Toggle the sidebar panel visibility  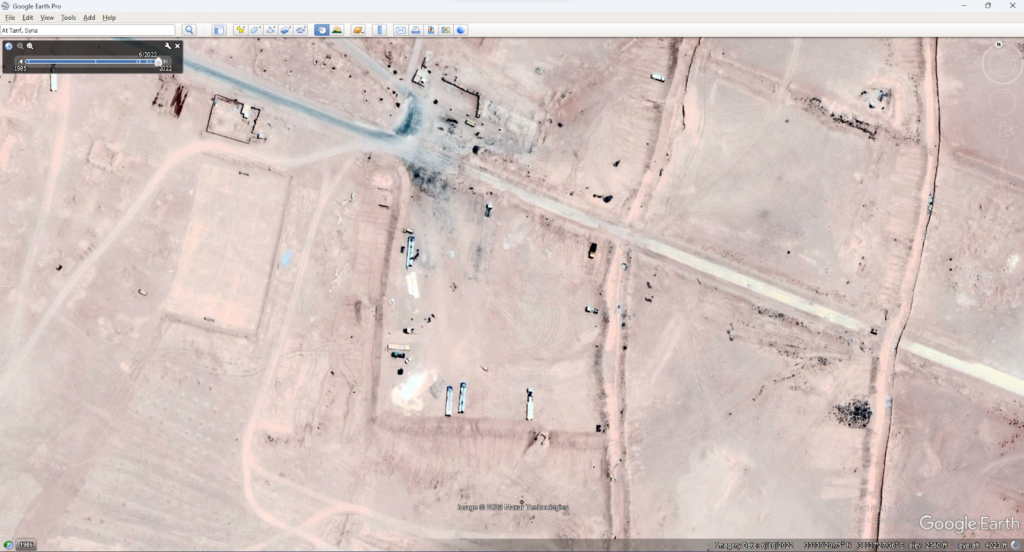(x=219, y=30)
